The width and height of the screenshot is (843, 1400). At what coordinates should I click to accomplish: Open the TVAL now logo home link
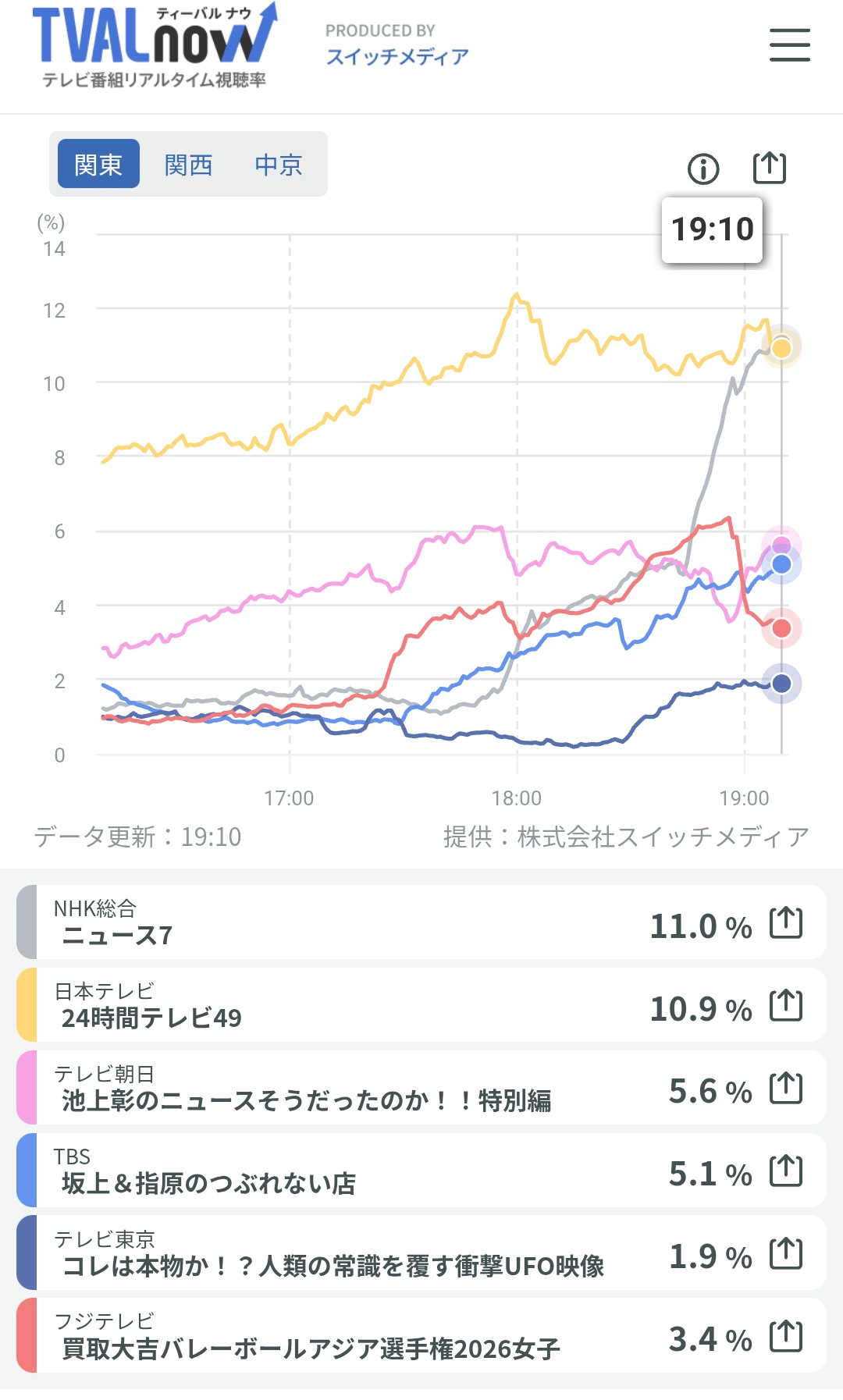pos(155,45)
